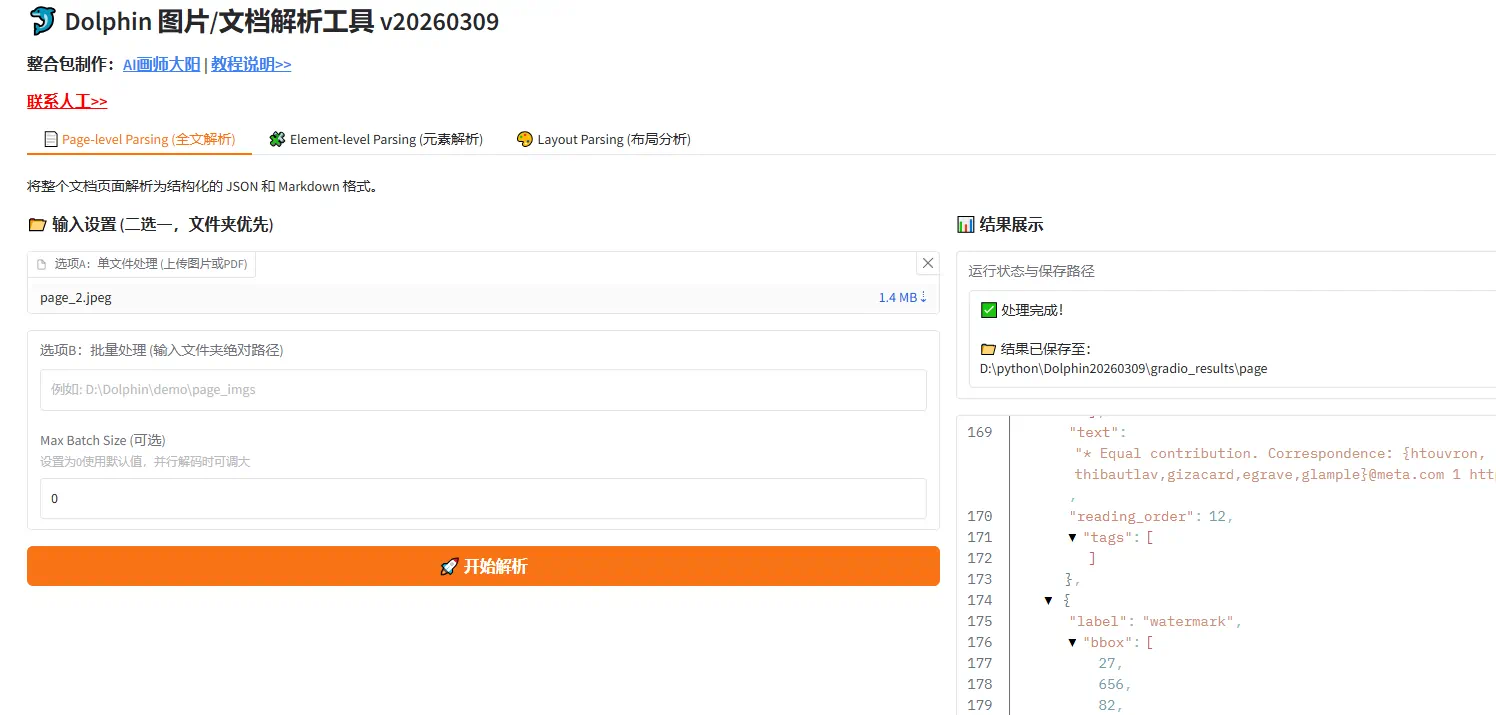
Task: Click the document icon on Page-level Parsing tab
Action: tap(53, 139)
